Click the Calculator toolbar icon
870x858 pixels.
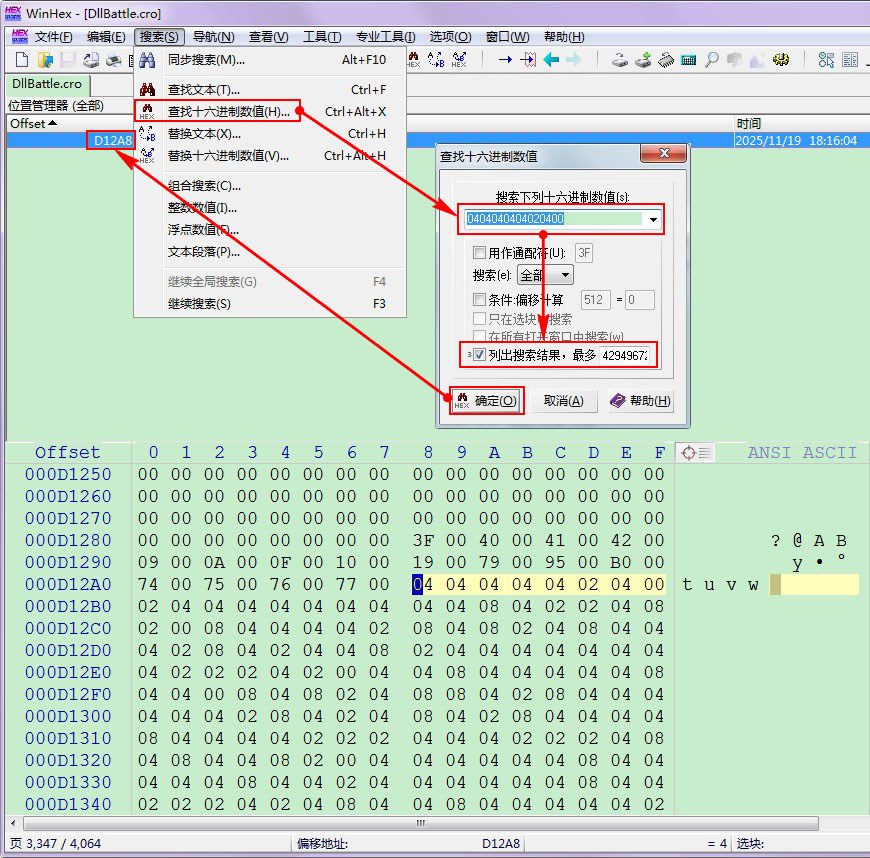689,60
